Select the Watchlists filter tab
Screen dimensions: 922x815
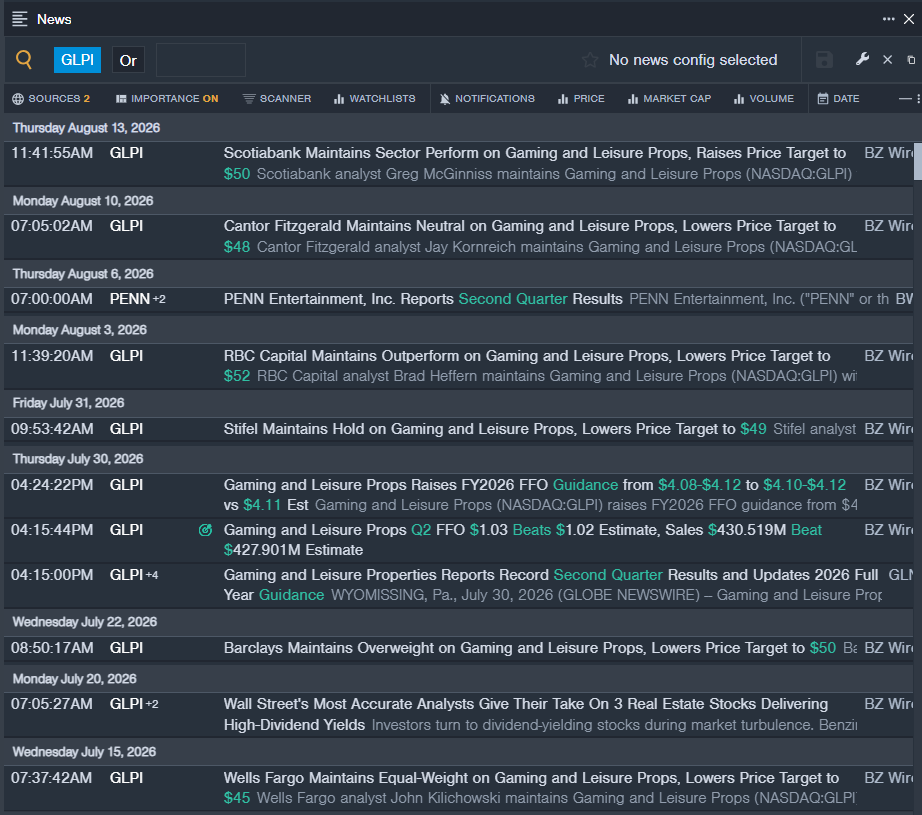(x=375, y=99)
